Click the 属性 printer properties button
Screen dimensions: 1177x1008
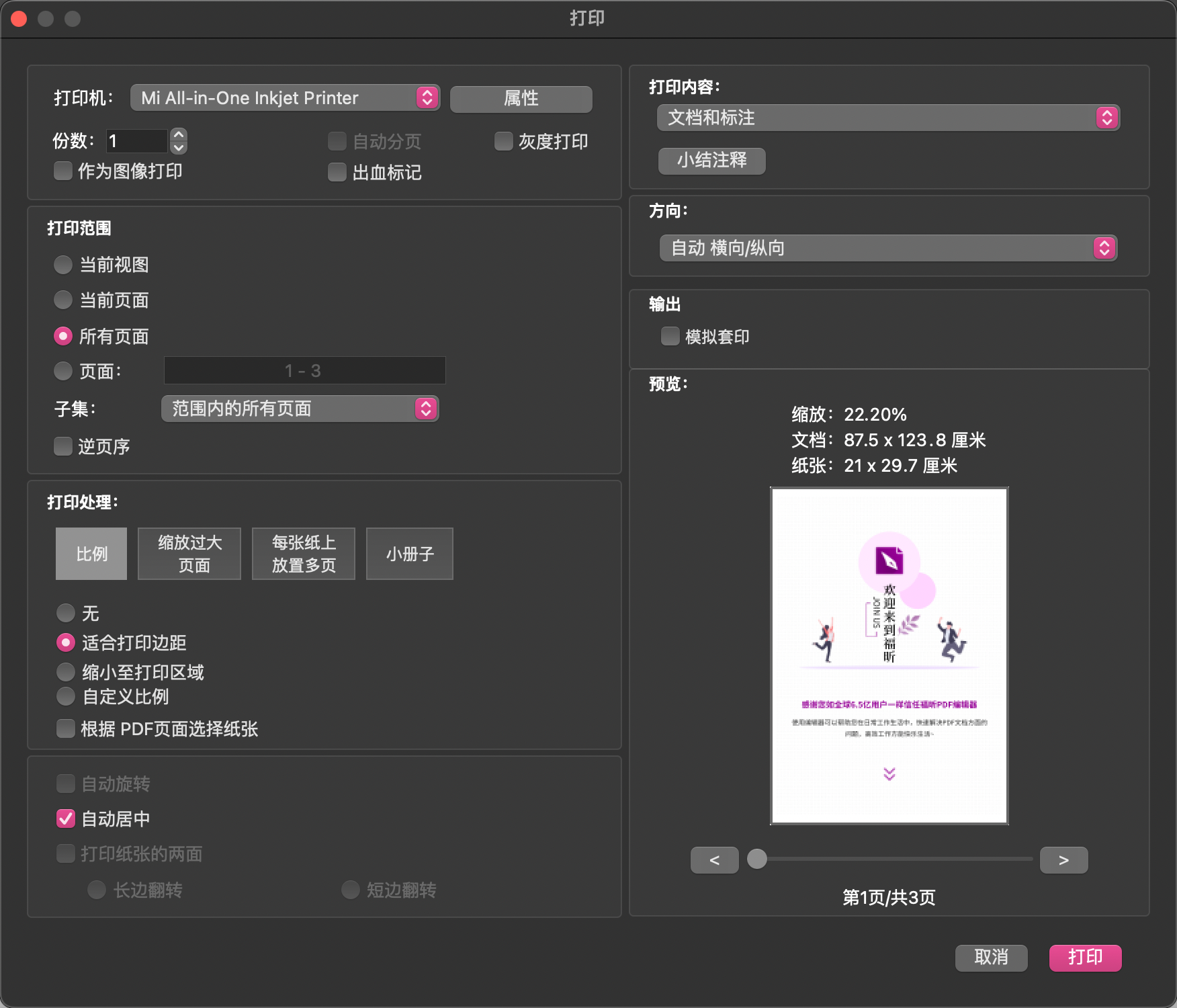(x=521, y=98)
